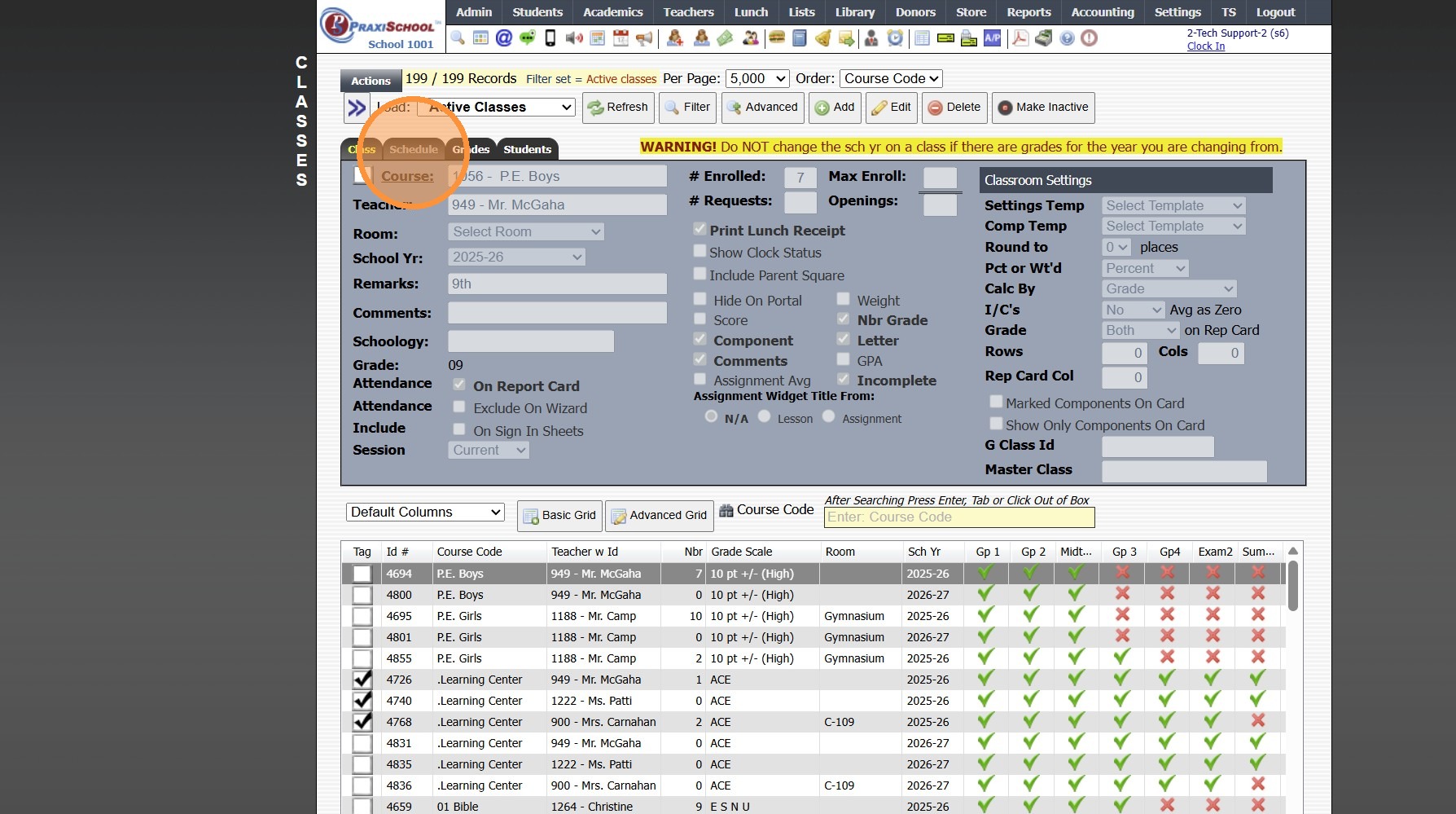This screenshot has height=814, width=1456.
Task: Click the alarm clock icon
Action: click(895, 38)
